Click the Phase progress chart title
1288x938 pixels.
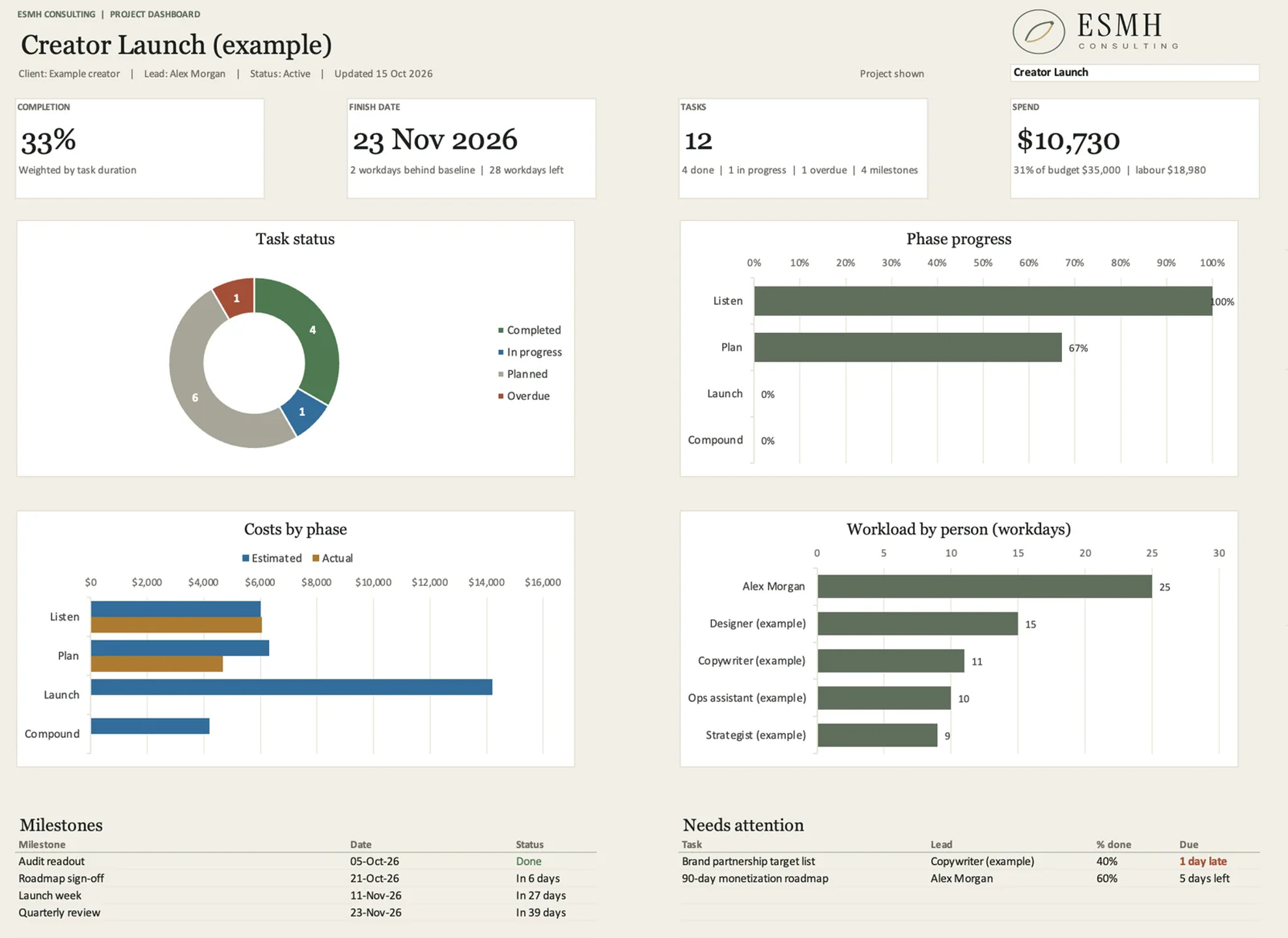coord(959,239)
